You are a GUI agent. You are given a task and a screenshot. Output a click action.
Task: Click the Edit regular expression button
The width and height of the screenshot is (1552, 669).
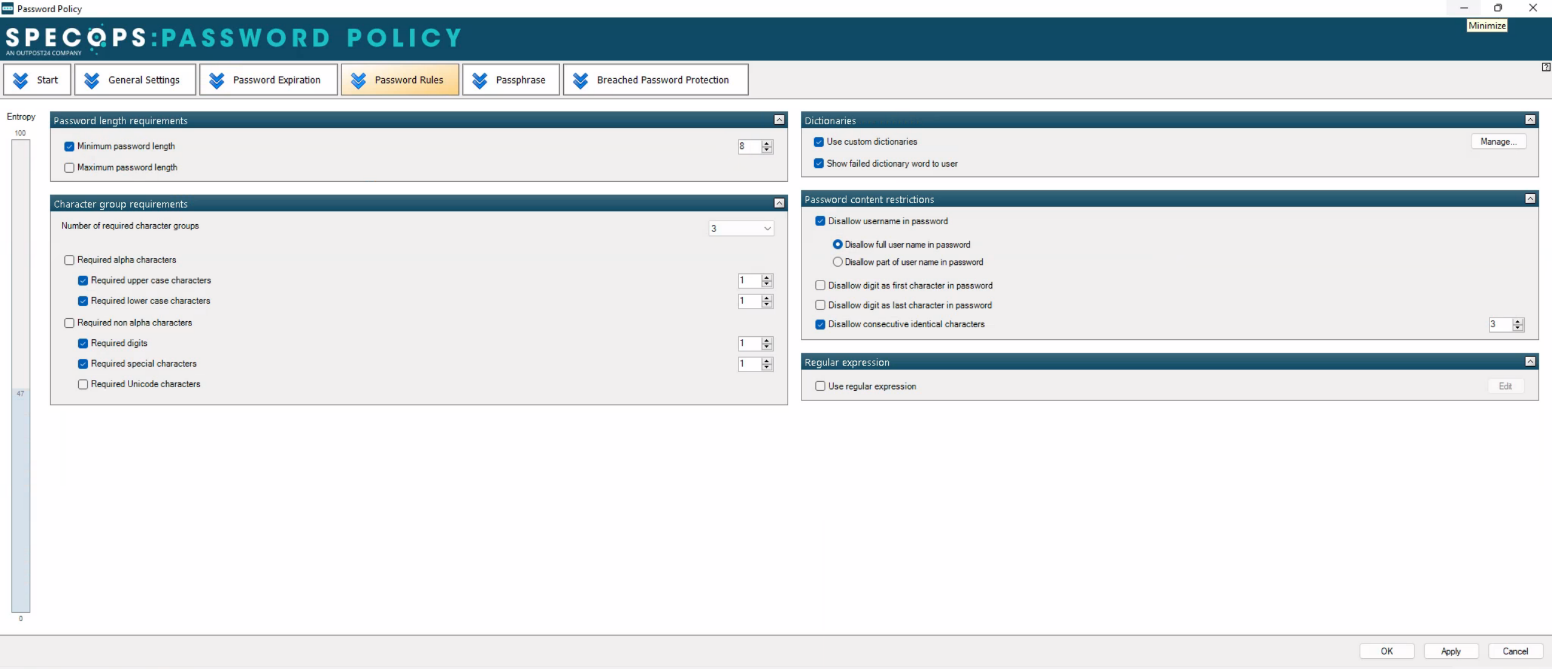1505,386
